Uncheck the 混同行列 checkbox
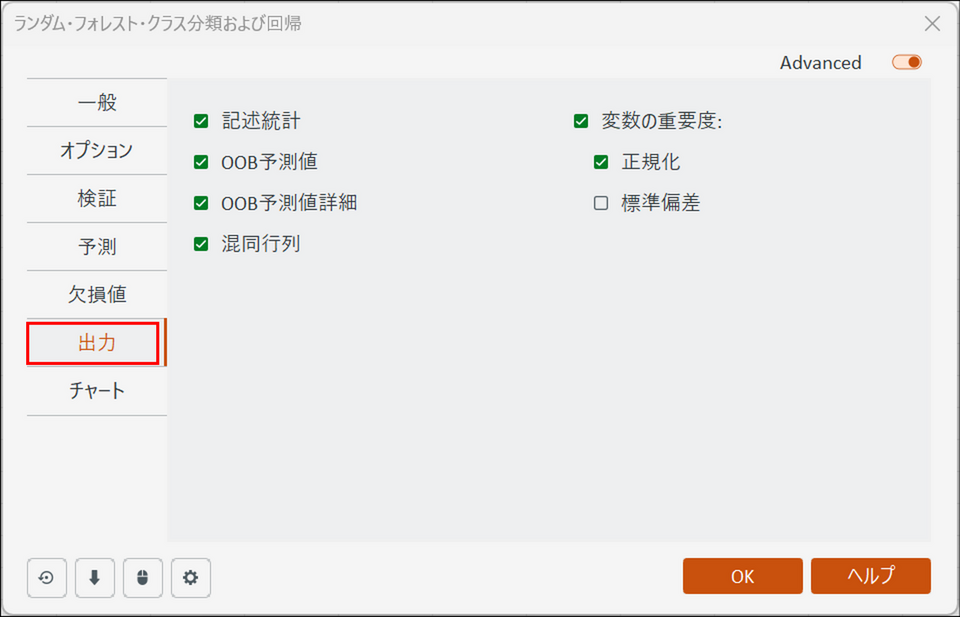This screenshot has width=960, height=617. tap(201, 244)
